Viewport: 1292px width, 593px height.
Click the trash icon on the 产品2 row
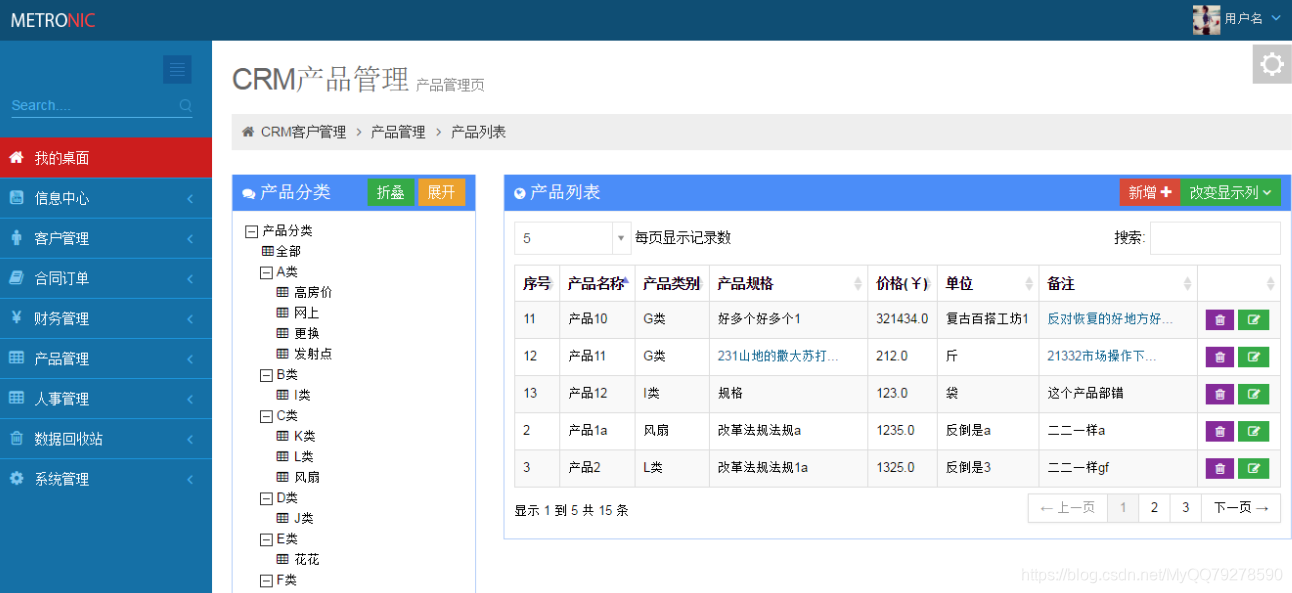click(1219, 467)
